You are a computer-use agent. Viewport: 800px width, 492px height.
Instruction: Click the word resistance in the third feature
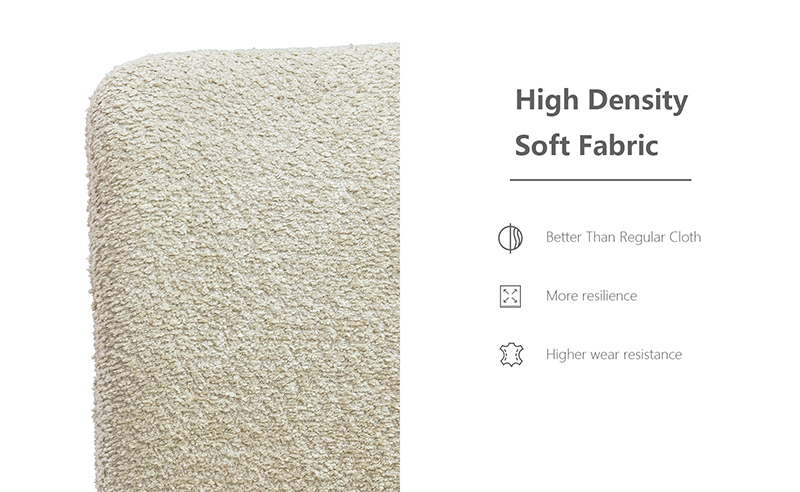[x=653, y=355]
